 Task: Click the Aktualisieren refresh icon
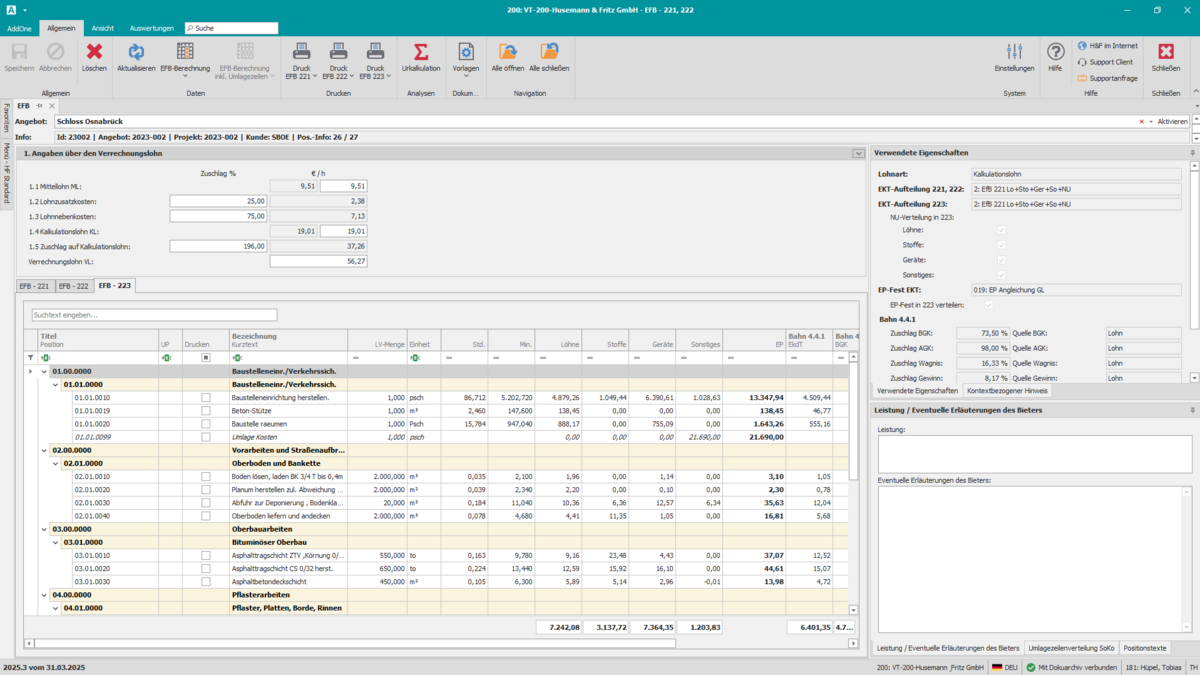point(136,52)
